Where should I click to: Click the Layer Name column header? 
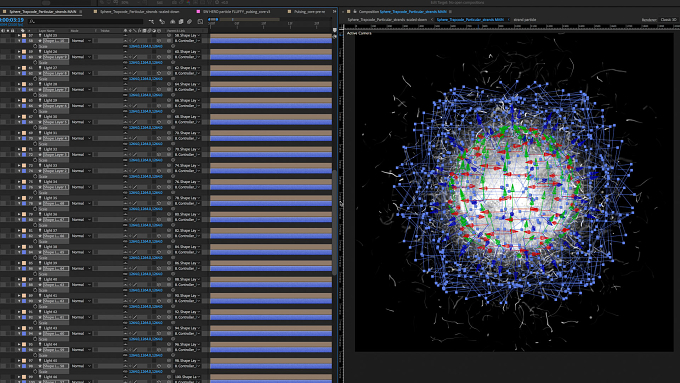[x=47, y=31]
